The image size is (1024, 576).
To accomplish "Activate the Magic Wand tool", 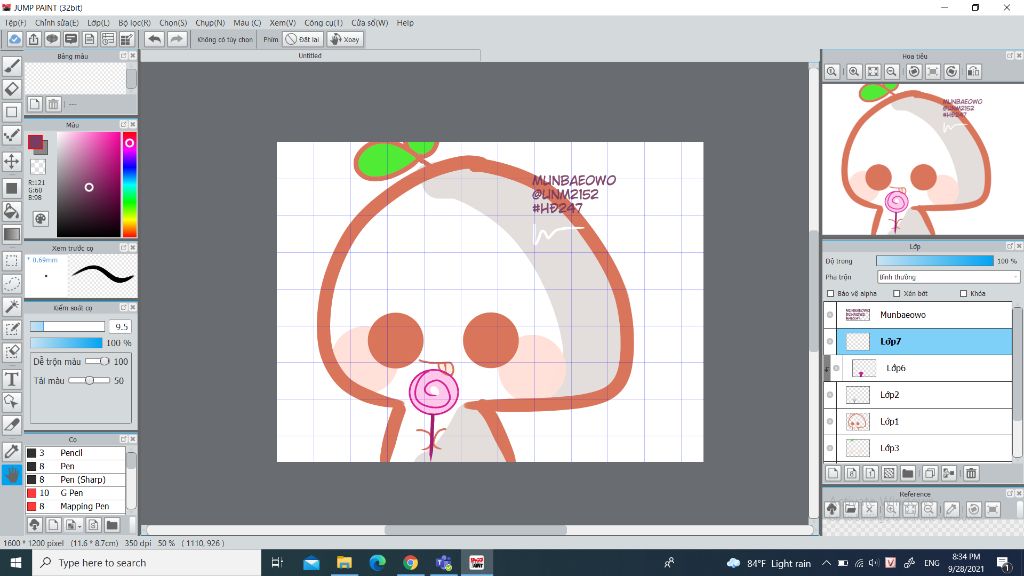I will coord(12,306).
